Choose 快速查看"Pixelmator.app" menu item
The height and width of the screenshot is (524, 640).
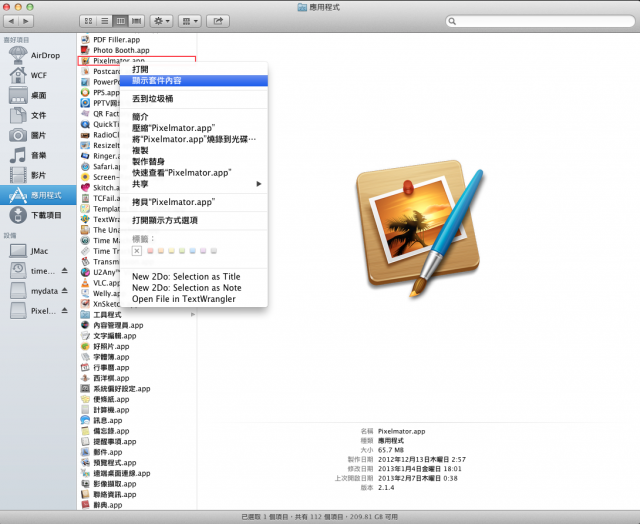coord(194,173)
